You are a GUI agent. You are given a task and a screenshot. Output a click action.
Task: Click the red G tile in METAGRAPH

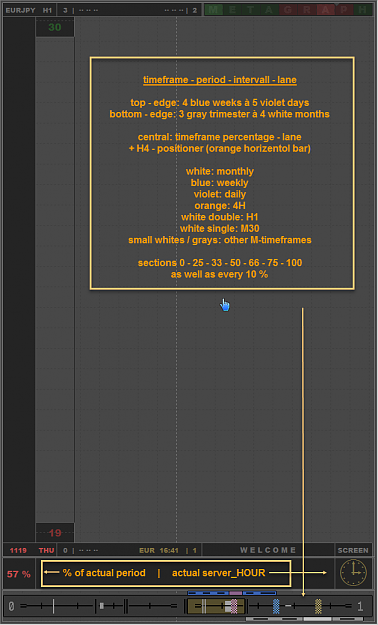pyautogui.click(x=288, y=10)
